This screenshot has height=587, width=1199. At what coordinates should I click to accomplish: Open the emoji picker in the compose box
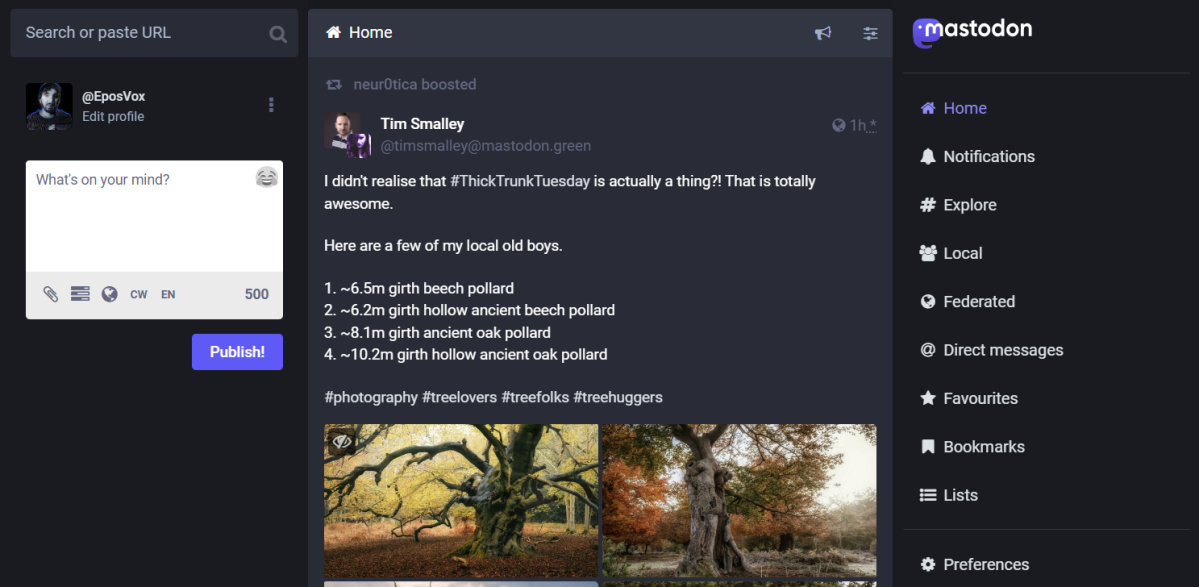(266, 178)
